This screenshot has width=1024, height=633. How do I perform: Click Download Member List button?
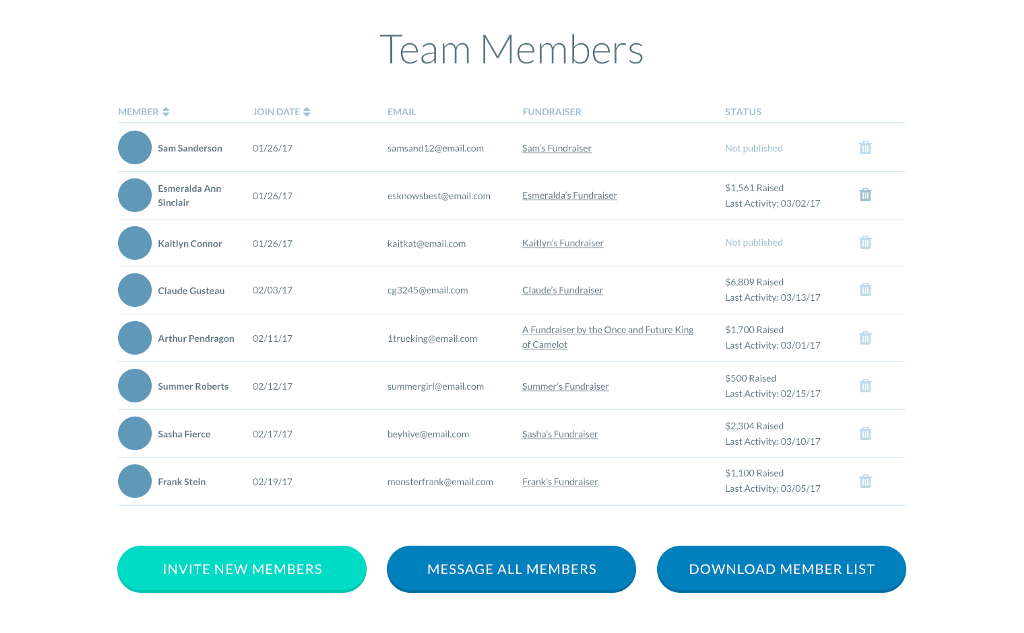click(782, 569)
